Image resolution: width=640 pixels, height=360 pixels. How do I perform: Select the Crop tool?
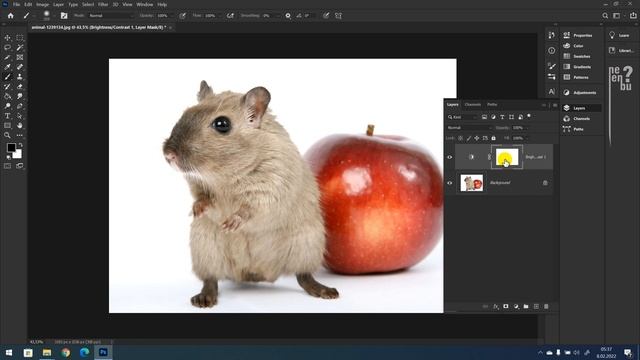click(7, 57)
